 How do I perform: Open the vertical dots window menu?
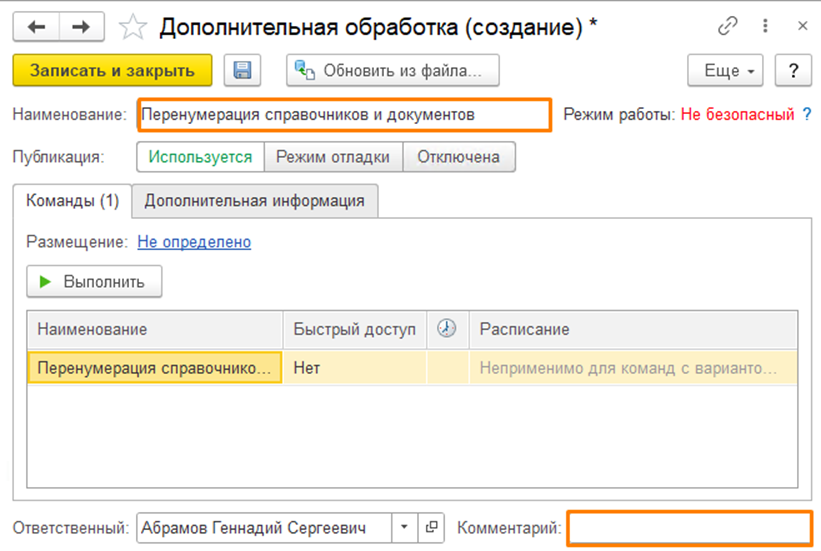pos(768,27)
